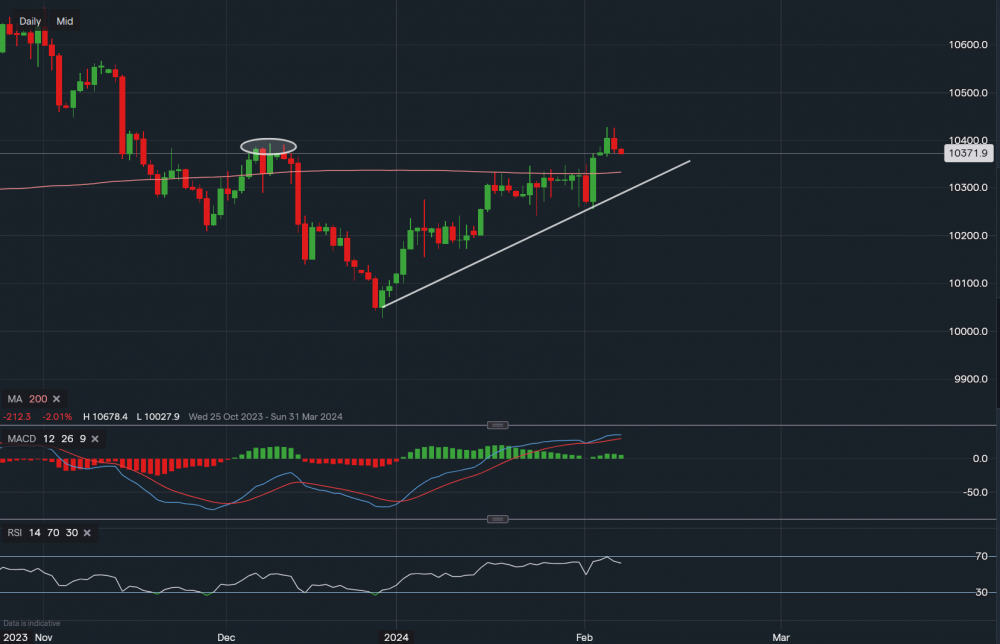Close the MACD indicator panel
This screenshot has height=644, width=1000.
pos(95,439)
